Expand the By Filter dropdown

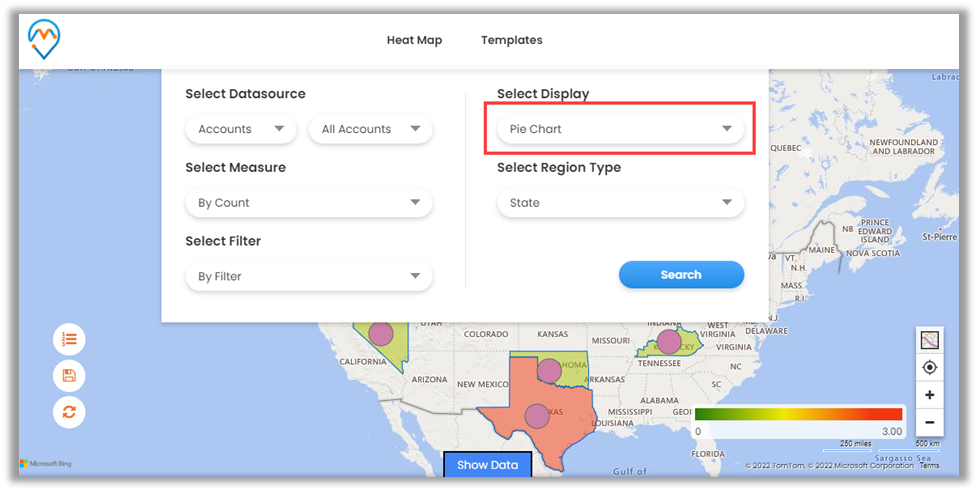point(309,277)
